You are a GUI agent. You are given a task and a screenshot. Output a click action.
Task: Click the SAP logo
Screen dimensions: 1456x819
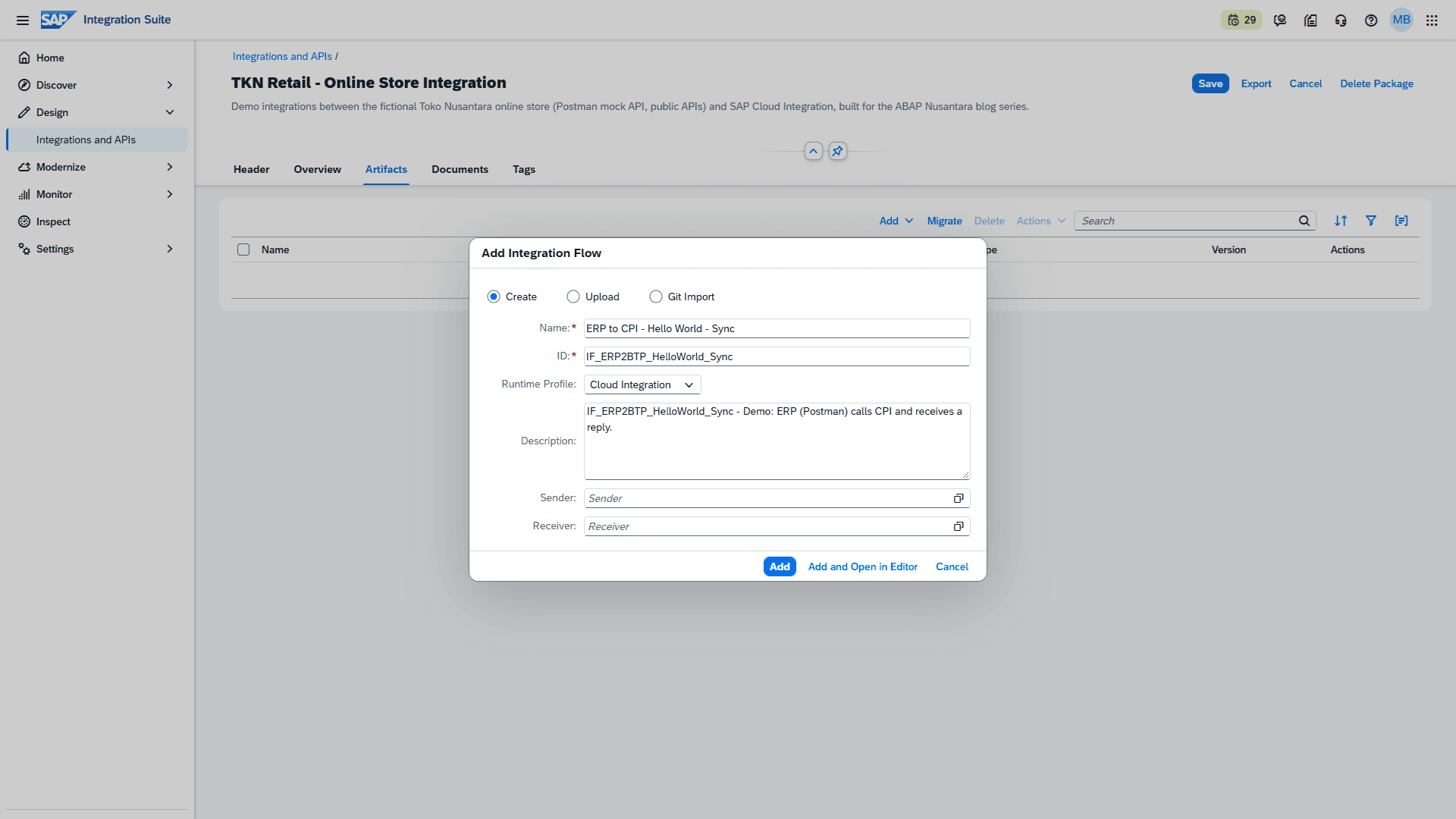[58, 20]
